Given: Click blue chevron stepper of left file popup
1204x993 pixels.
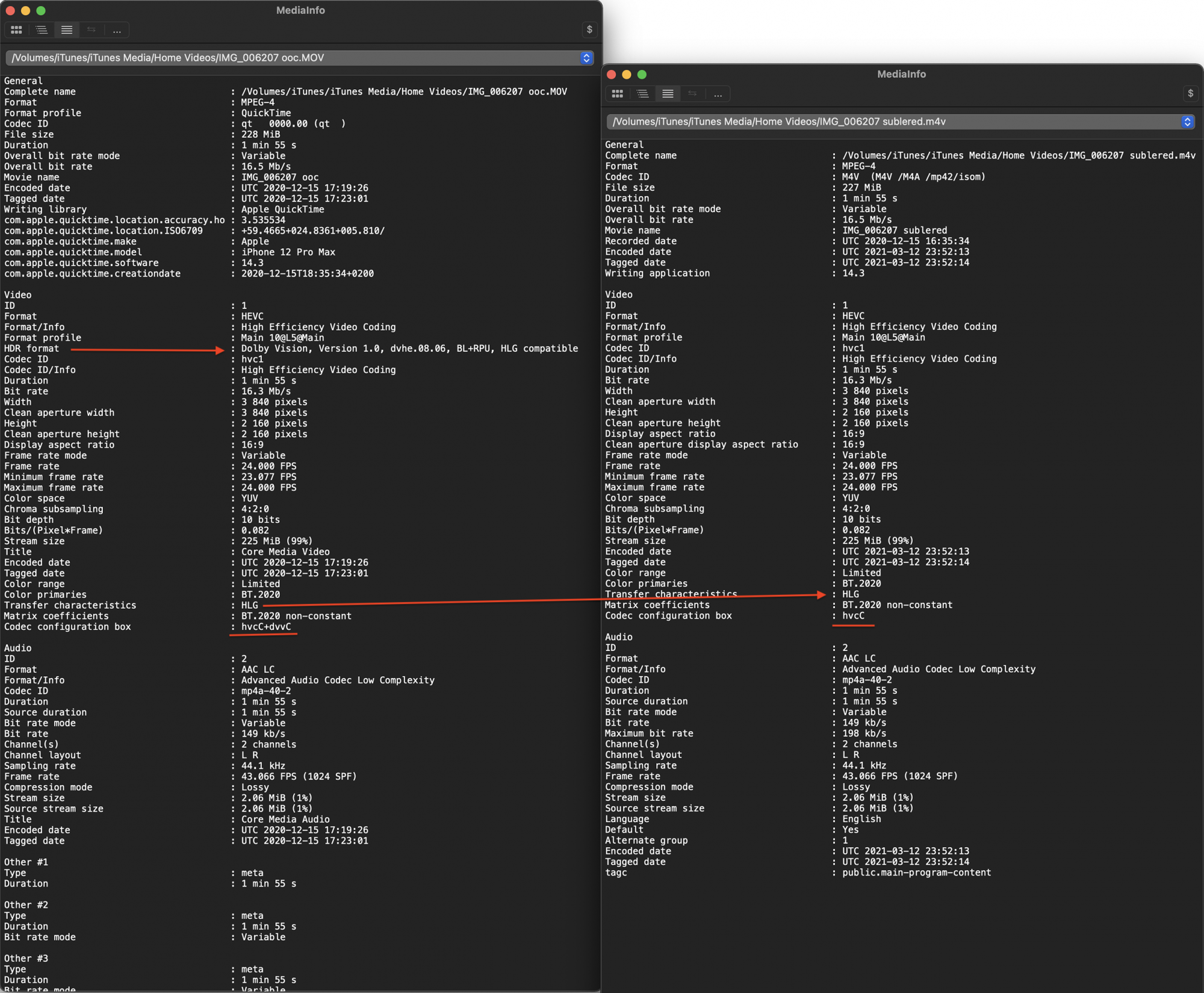Looking at the screenshot, I should click(x=586, y=58).
